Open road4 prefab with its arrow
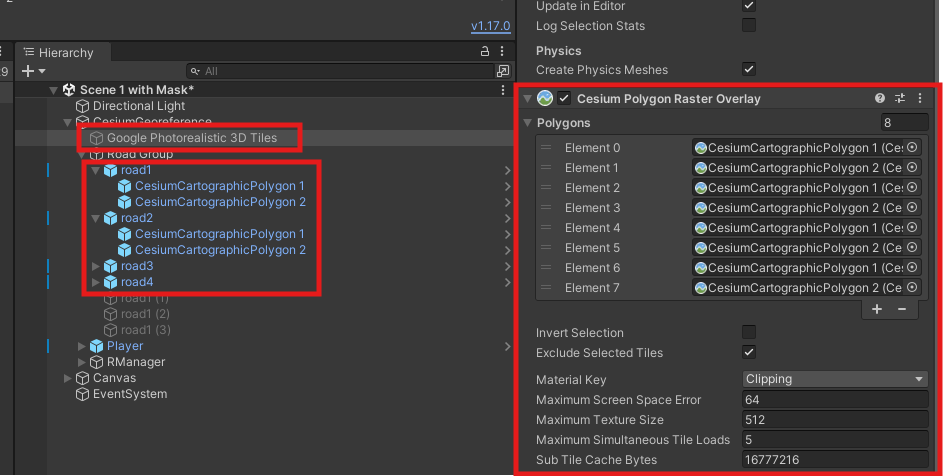 pyautogui.click(x=508, y=282)
